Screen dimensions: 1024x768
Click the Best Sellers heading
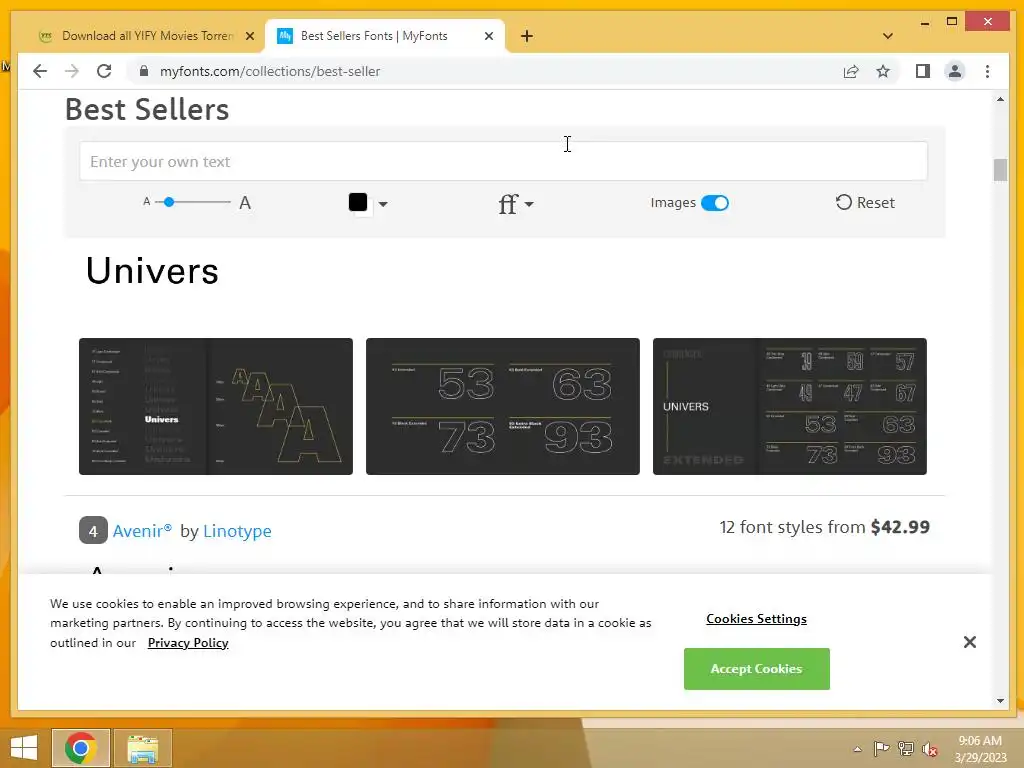(x=147, y=109)
